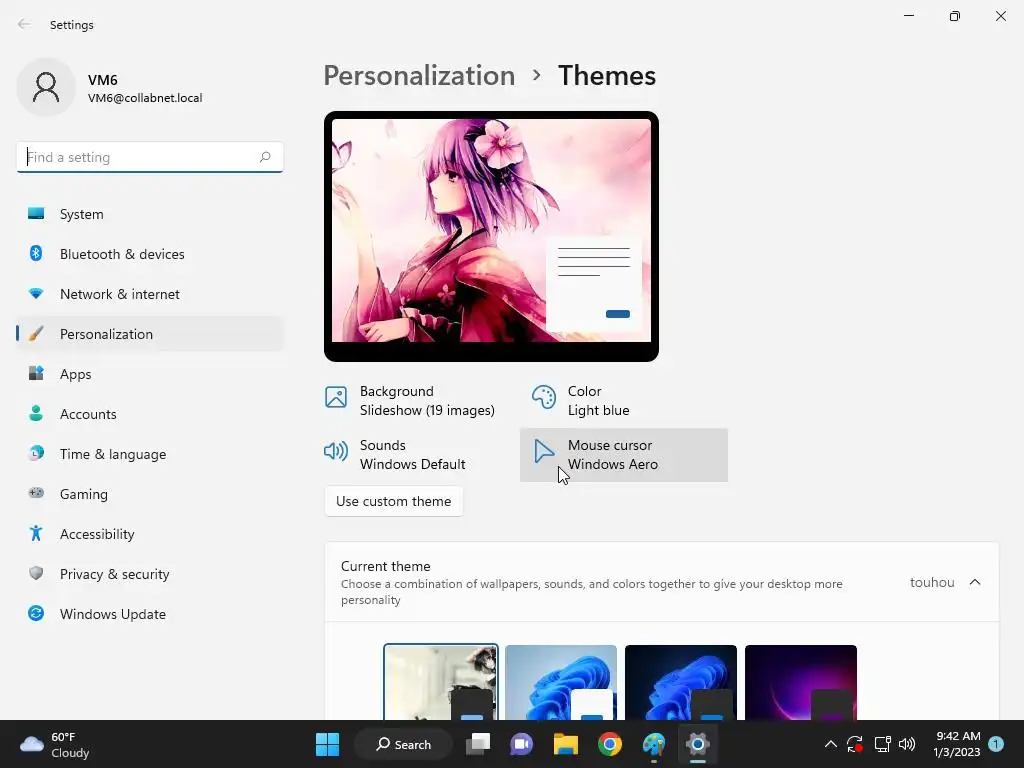This screenshot has width=1024, height=768.
Task: Open Time & language settings
Action: [150, 454]
